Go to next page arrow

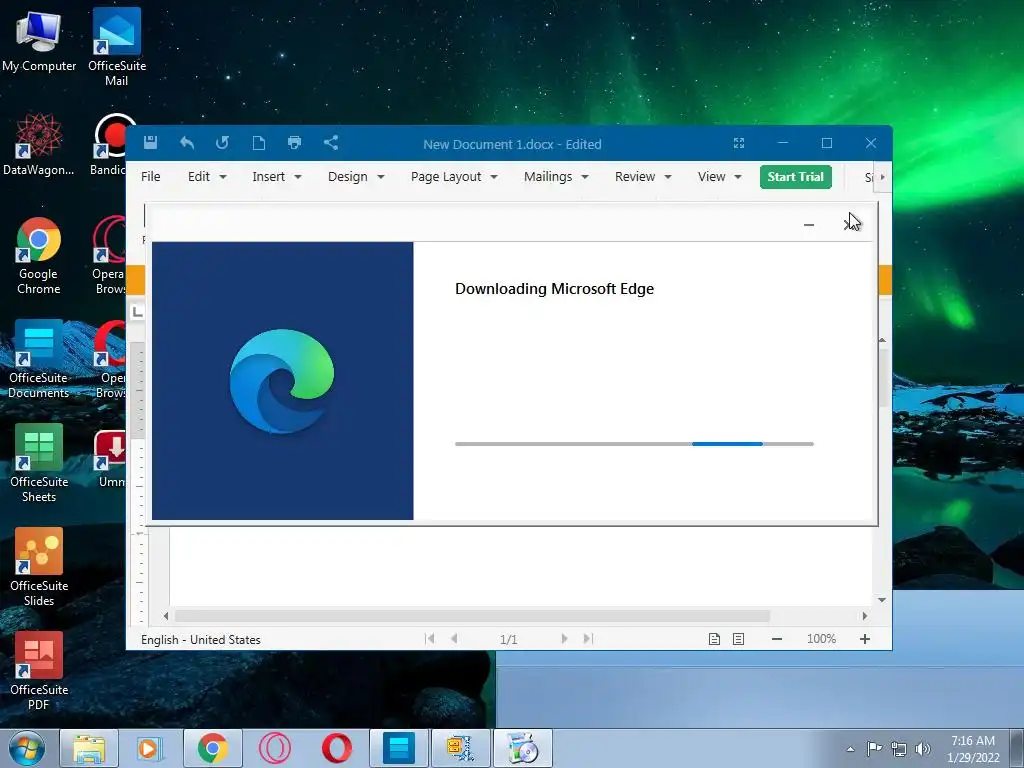click(x=564, y=639)
